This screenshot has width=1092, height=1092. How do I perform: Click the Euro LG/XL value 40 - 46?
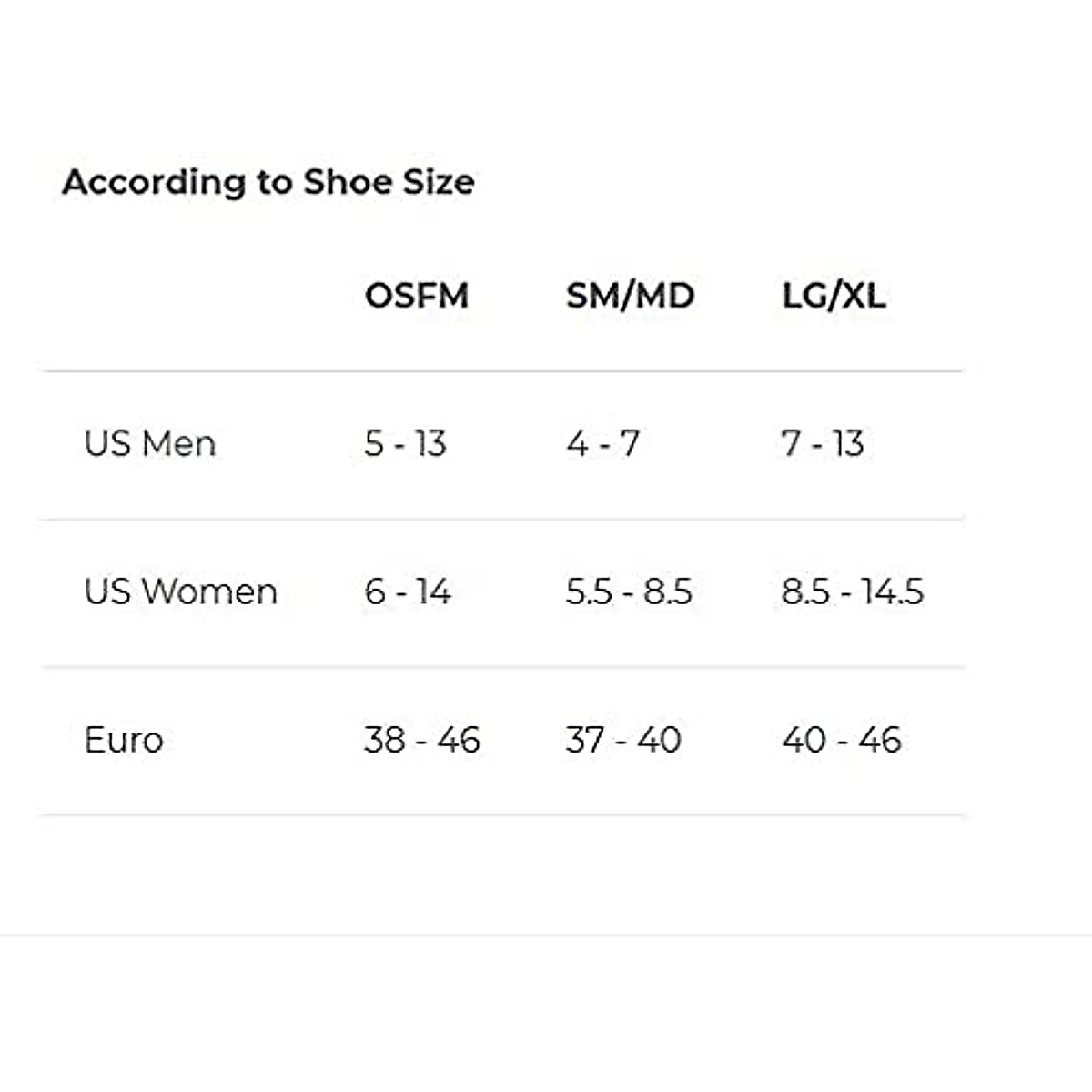842,740
